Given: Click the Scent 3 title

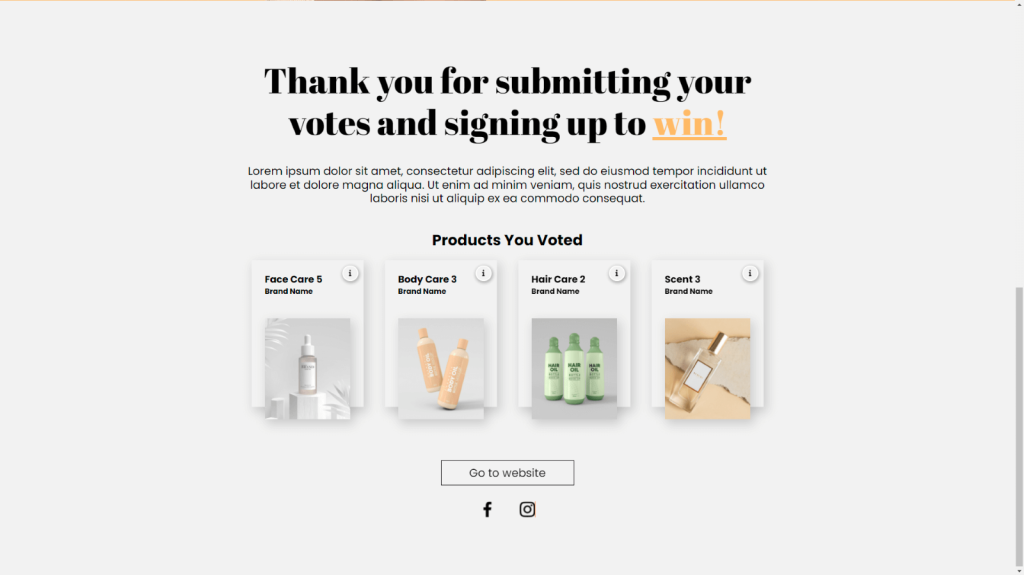Looking at the screenshot, I should pyautogui.click(x=682, y=279).
